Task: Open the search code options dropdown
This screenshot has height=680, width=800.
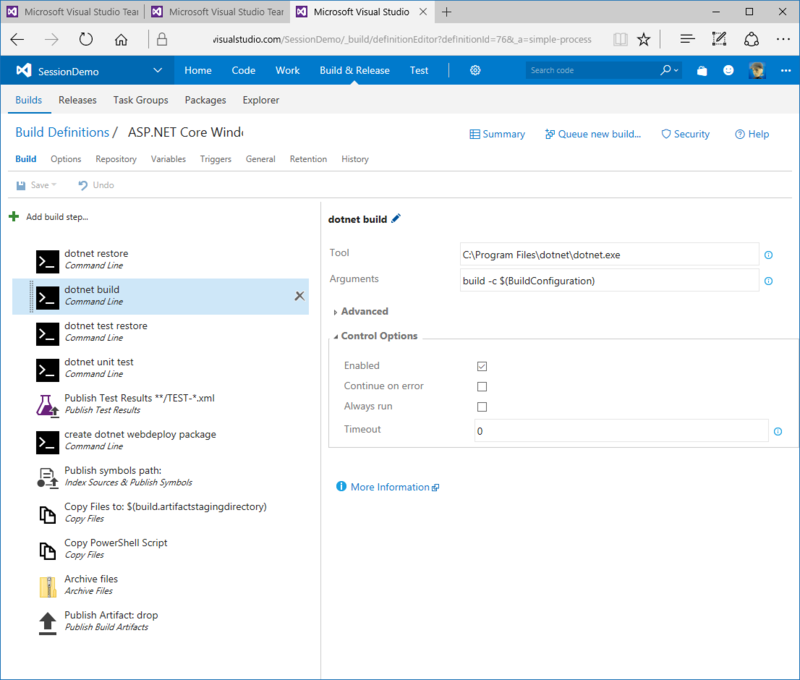Action: (676, 70)
